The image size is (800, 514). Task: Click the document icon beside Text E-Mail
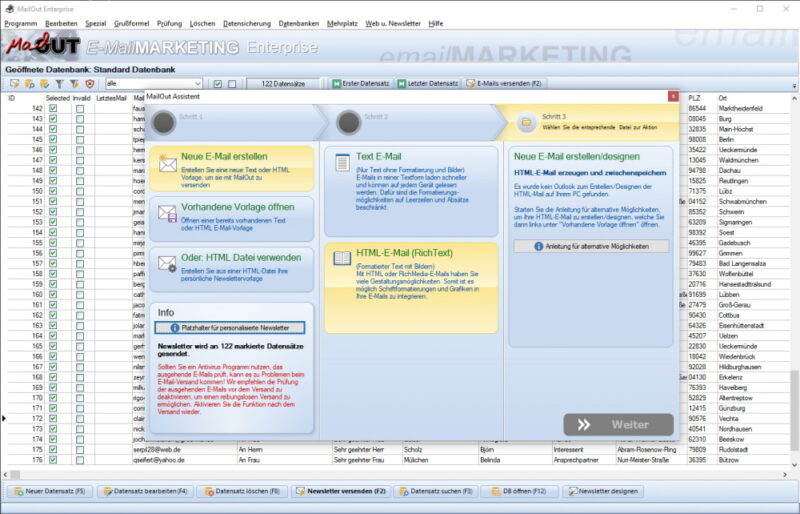pos(342,162)
